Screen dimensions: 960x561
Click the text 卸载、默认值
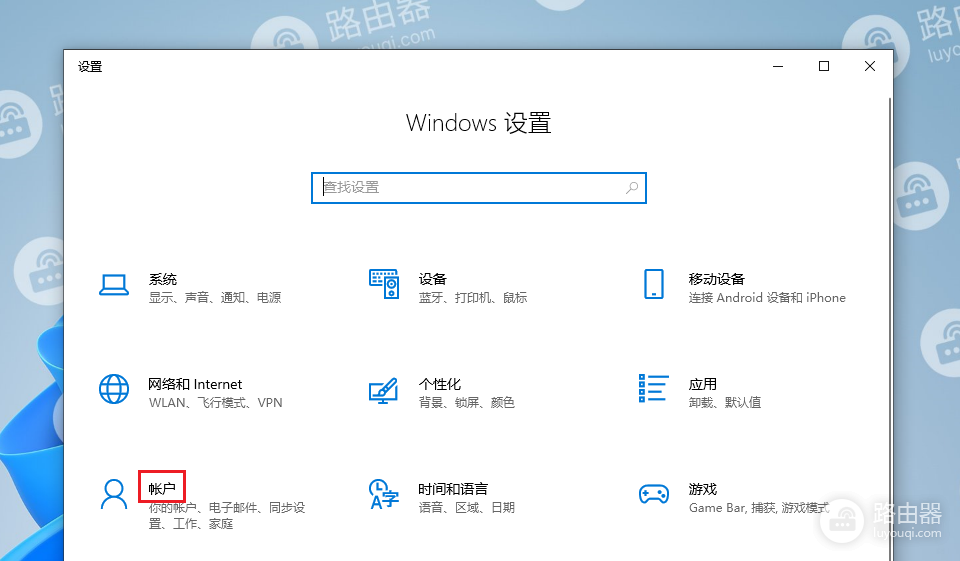click(725, 402)
